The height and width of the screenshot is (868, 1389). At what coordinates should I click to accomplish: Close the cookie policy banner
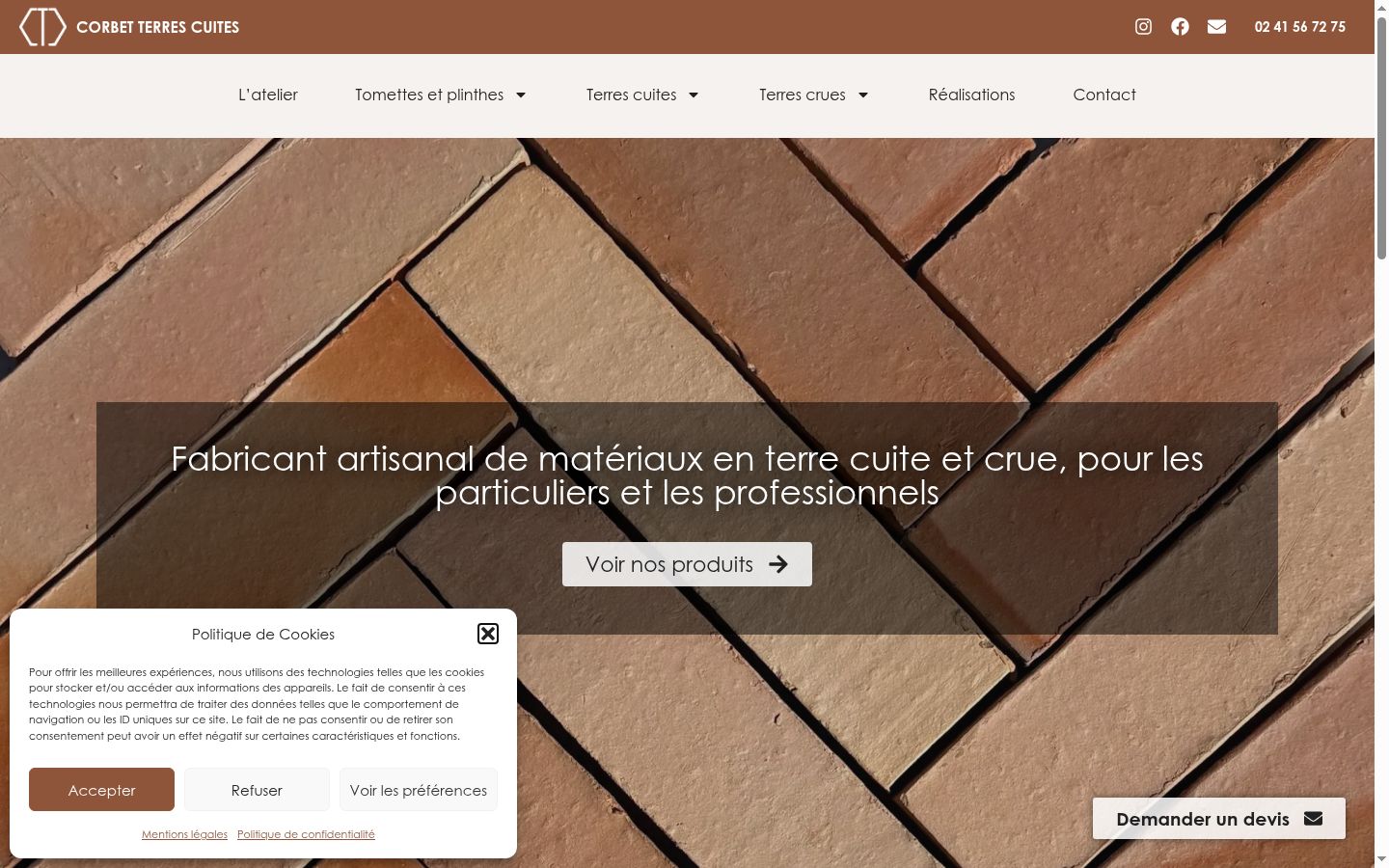pyautogui.click(x=488, y=634)
